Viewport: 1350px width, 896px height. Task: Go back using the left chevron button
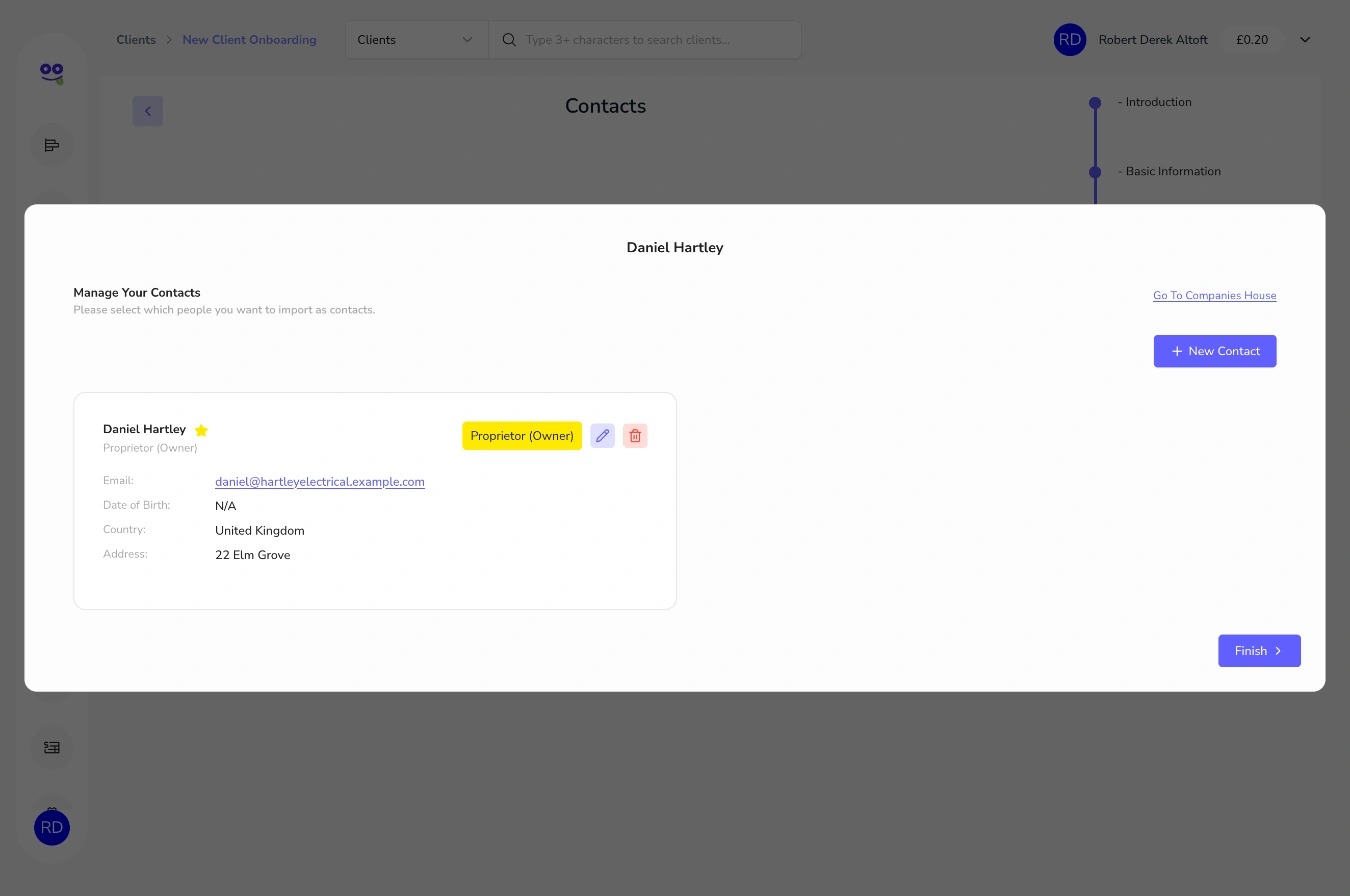click(x=148, y=111)
